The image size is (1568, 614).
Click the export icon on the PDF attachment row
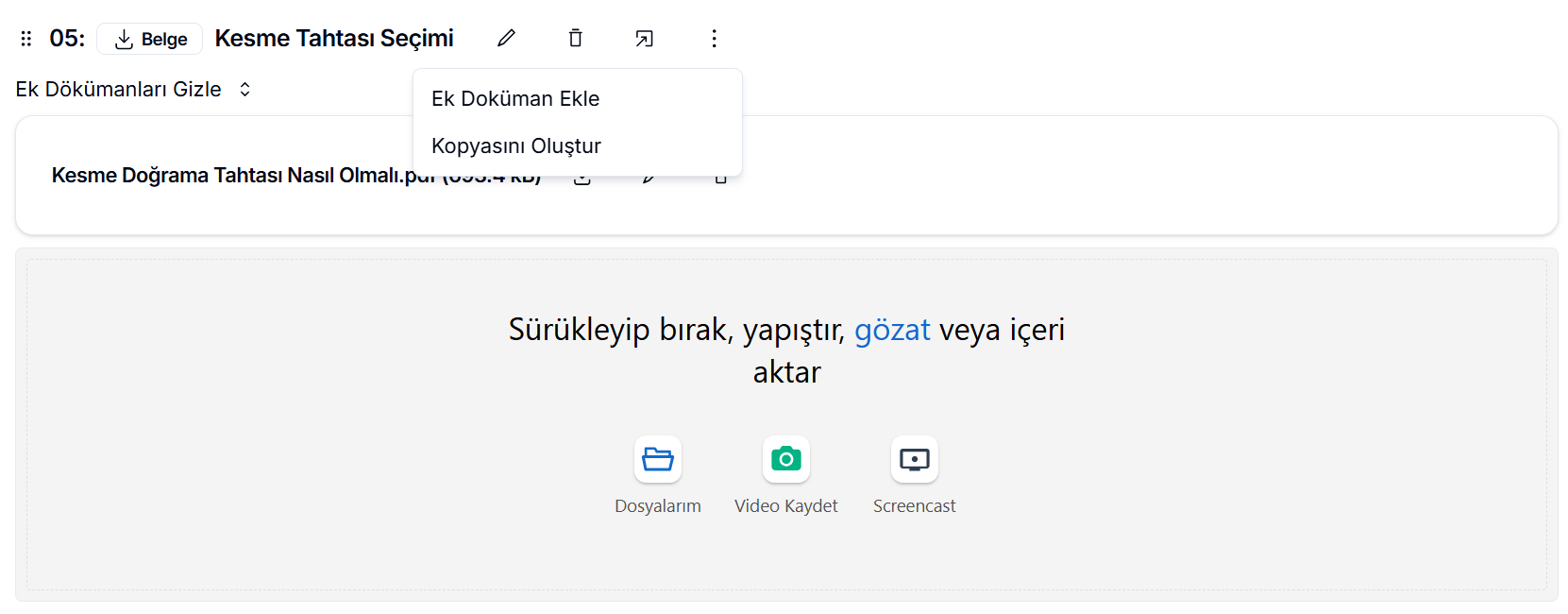(x=582, y=179)
